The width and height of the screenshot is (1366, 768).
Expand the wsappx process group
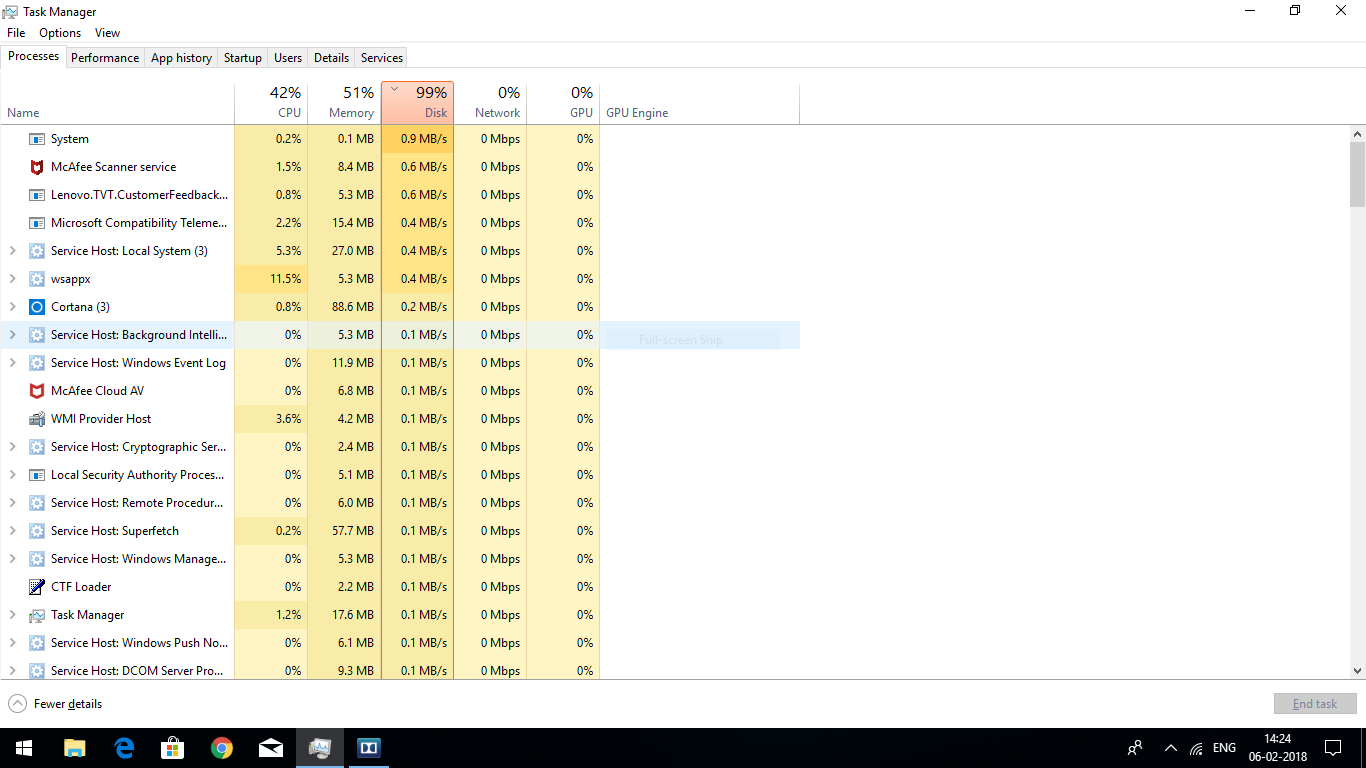[x=12, y=279]
